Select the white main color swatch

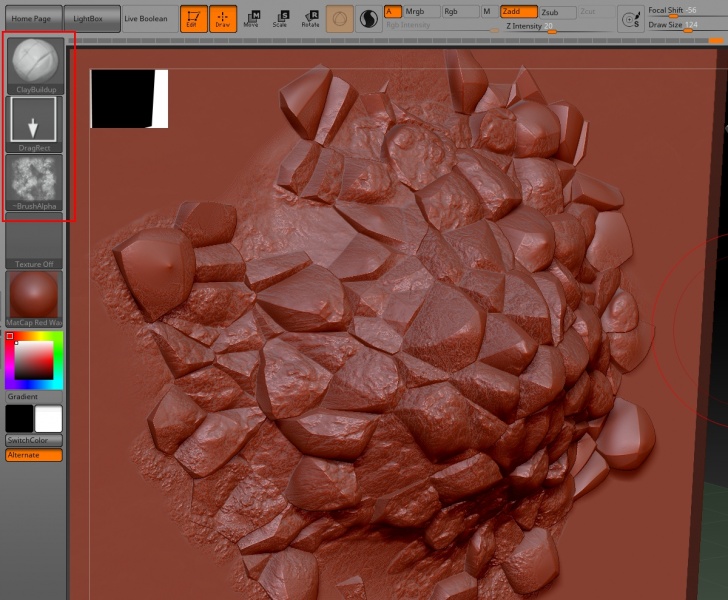(48, 418)
